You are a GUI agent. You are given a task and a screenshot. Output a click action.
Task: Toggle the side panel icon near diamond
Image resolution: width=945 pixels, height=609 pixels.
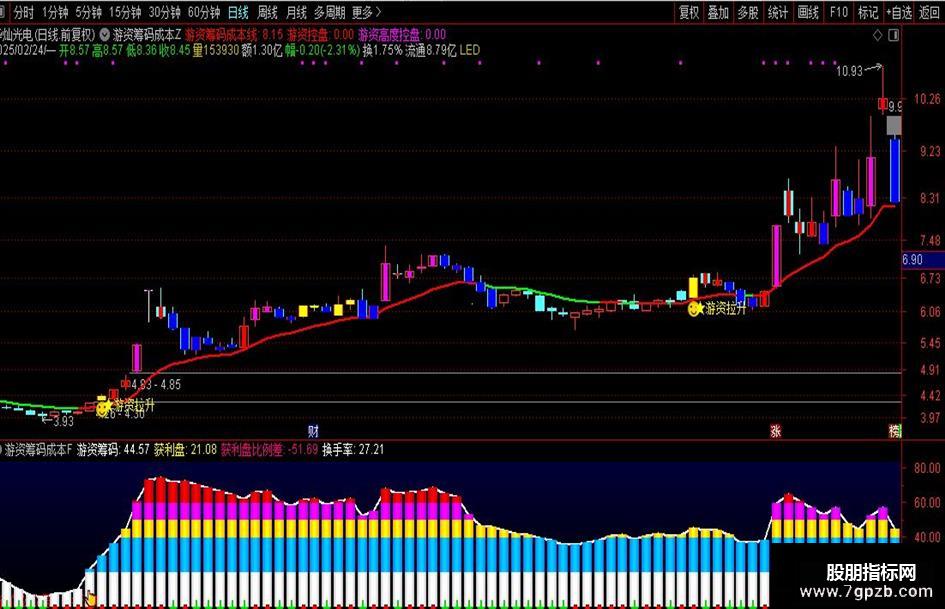click(894, 36)
